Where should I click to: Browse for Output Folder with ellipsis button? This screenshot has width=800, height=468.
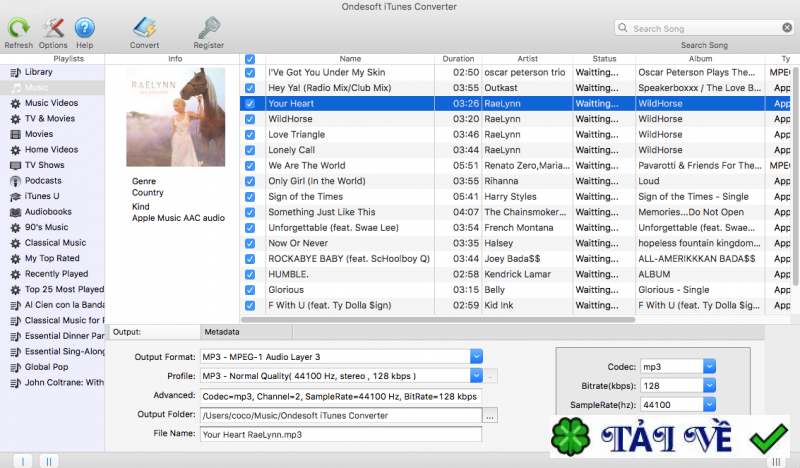coord(490,416)
